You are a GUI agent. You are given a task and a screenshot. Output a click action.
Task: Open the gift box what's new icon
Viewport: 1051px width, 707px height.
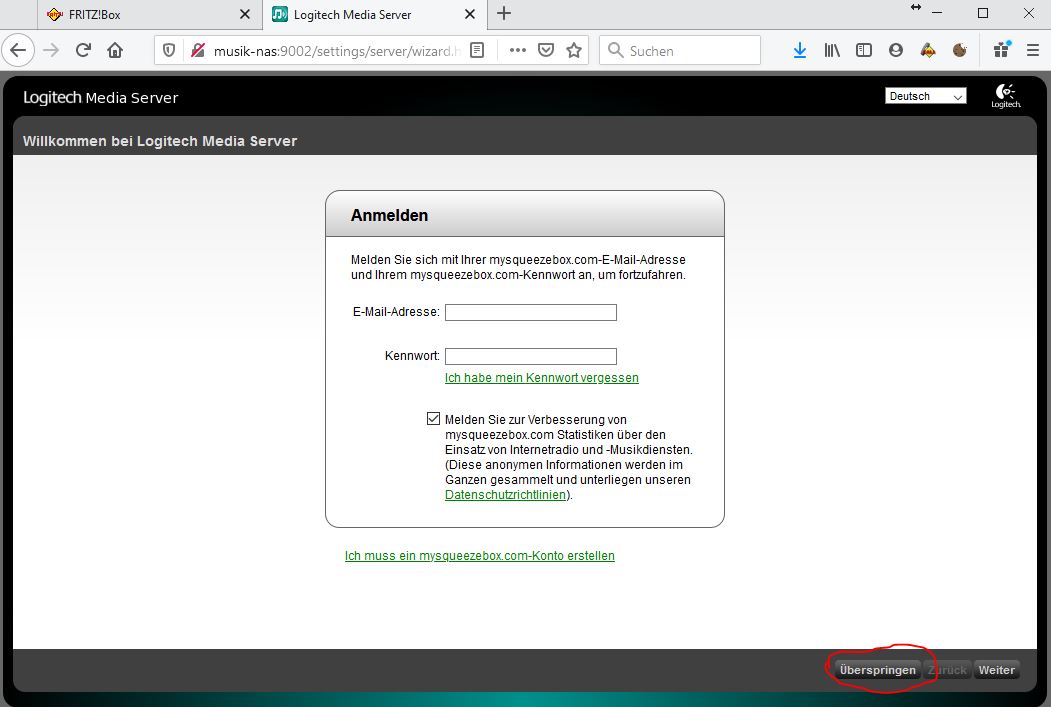(1002, 50)
